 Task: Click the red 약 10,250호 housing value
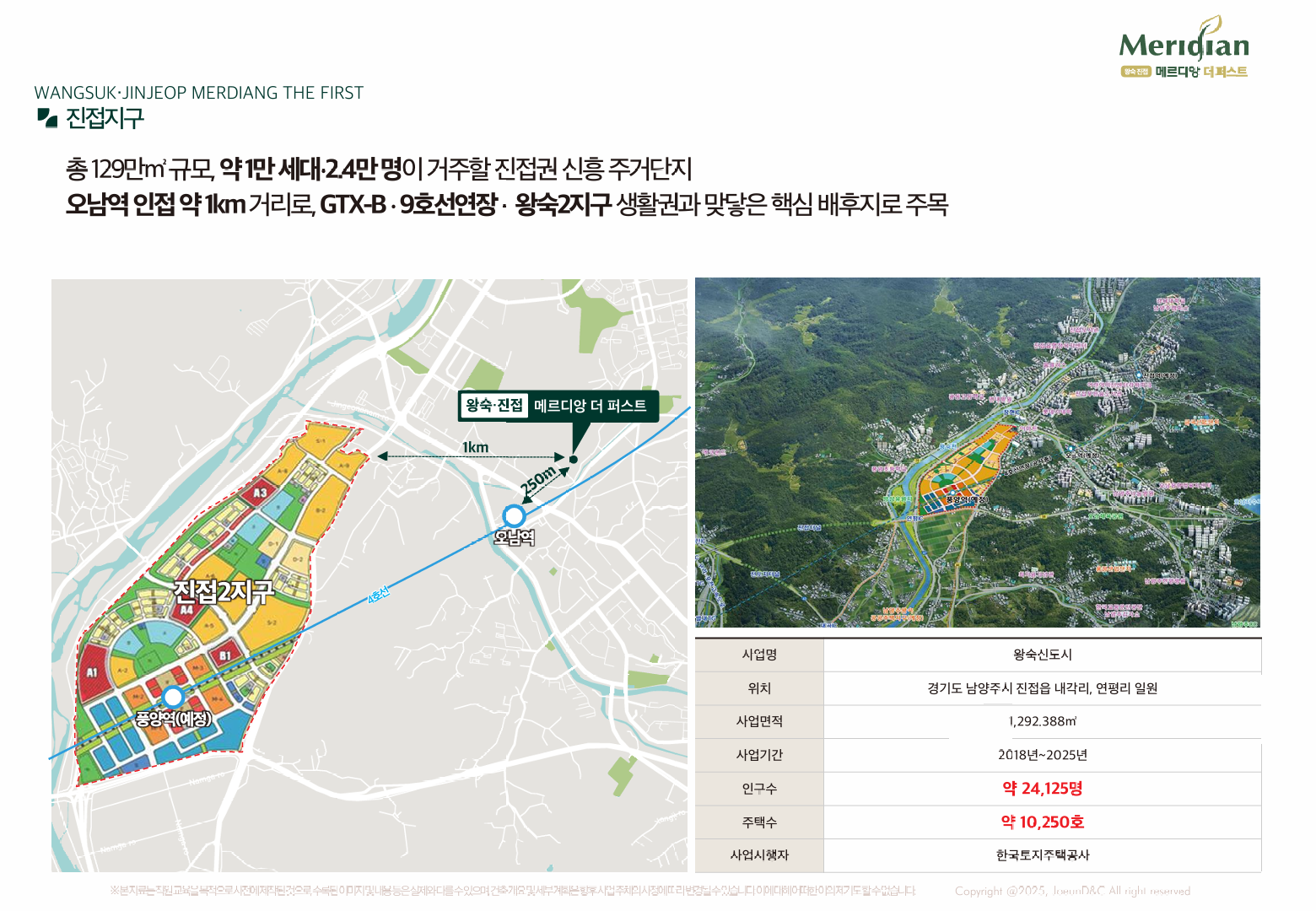click(1042, 822)
